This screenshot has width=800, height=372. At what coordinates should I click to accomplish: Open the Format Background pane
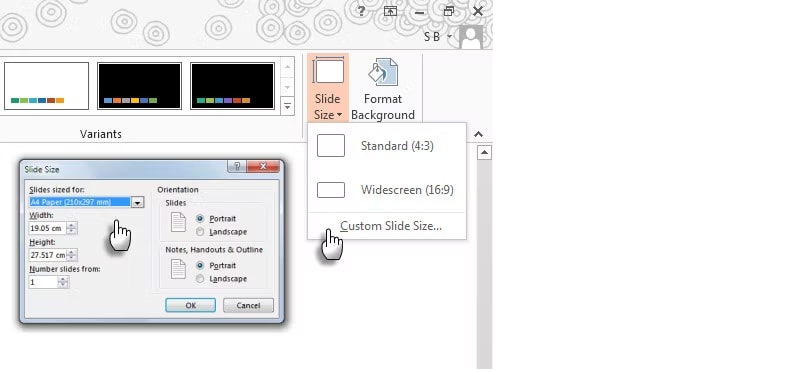point(383,88)
